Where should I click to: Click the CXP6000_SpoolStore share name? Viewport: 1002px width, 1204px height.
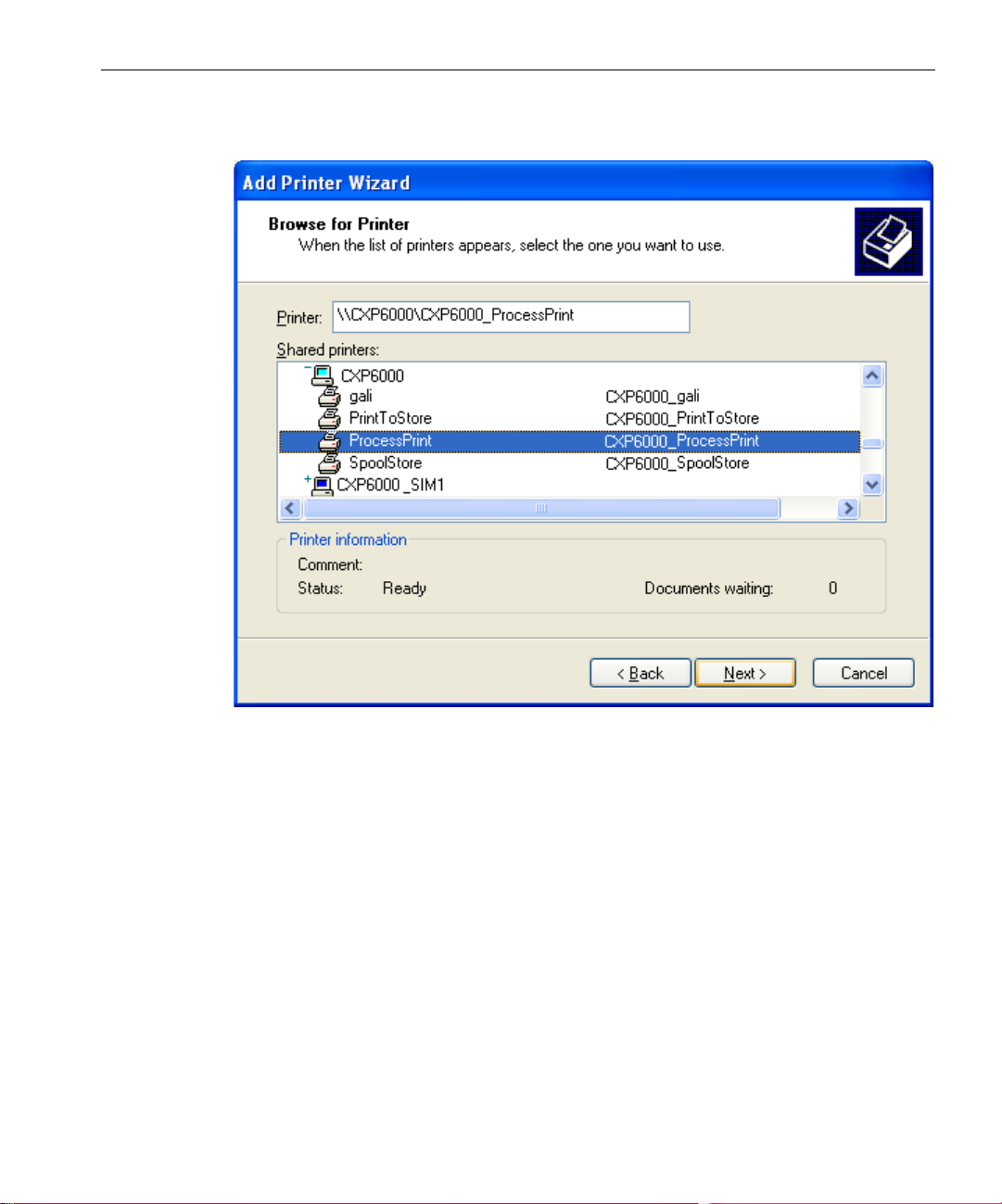point(678,463)
